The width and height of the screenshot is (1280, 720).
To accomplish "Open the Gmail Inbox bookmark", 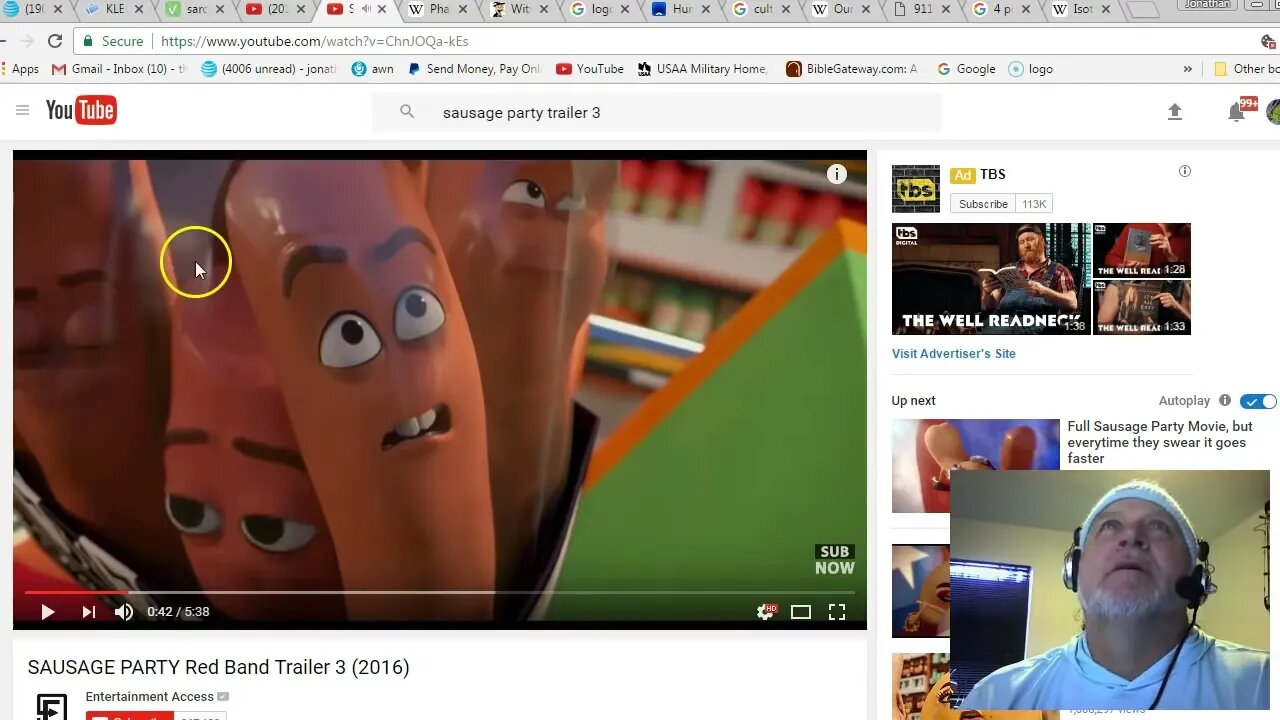I will [119, 69].
